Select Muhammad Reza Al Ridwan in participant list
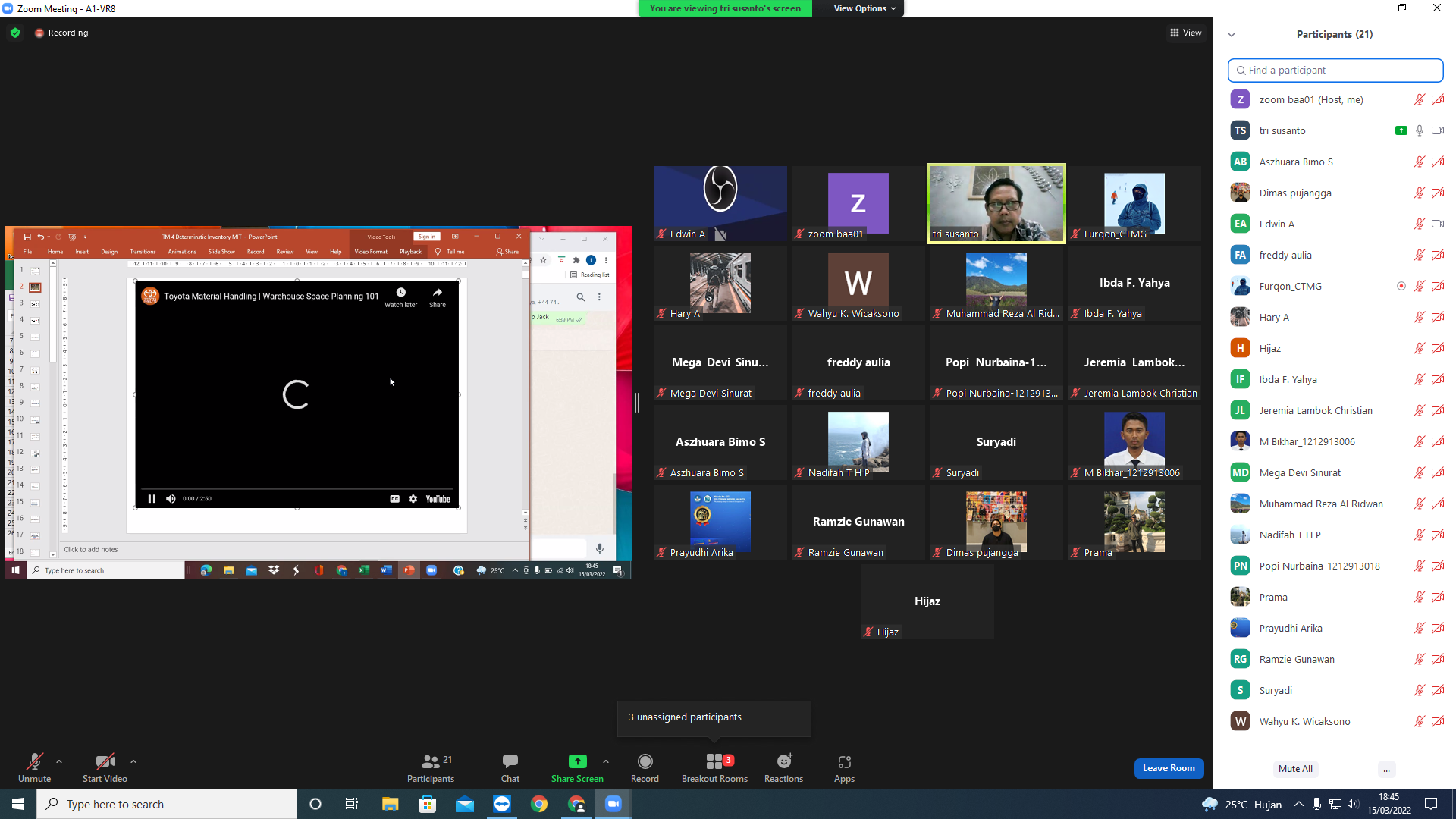 pyautogui.click(x=1336, y=504)
